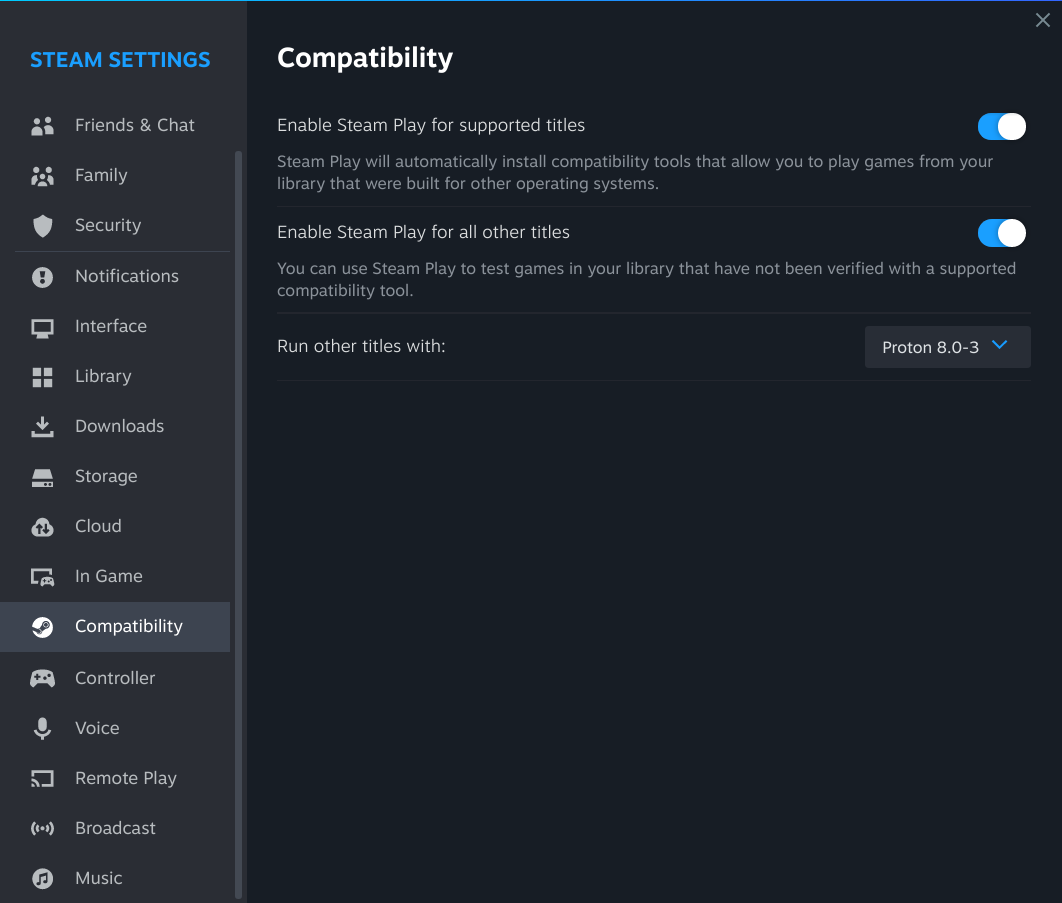
Task: Click the Cloud sync icon
Action: coord(42,526)
